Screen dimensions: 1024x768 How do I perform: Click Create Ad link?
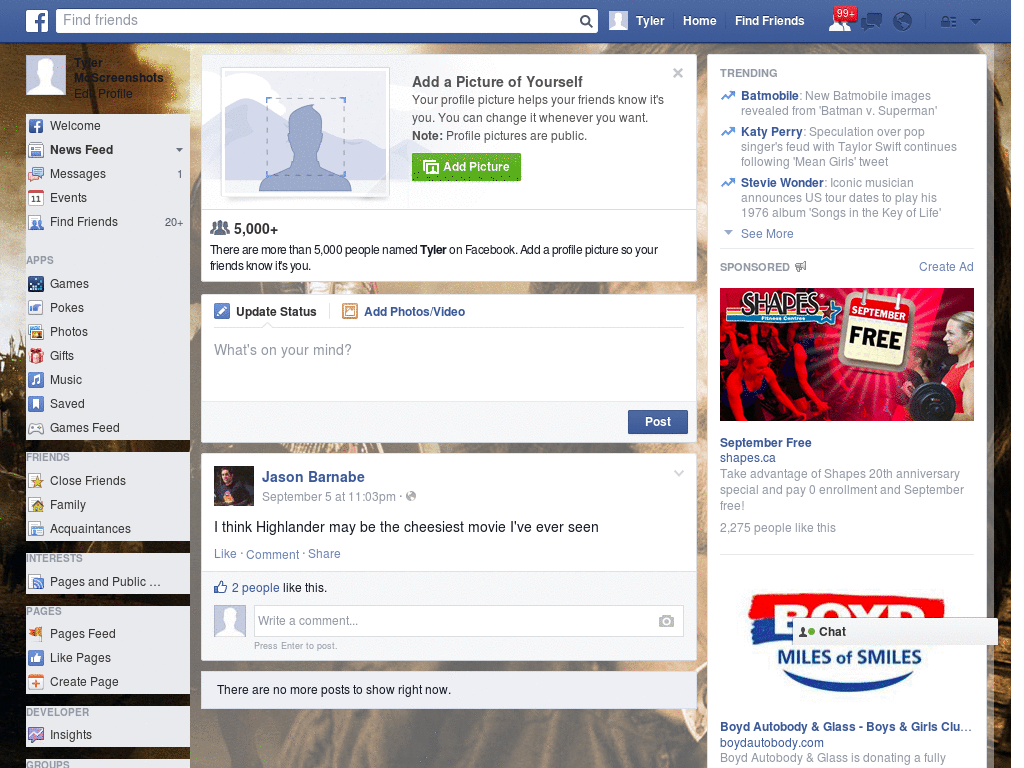[946, 266]
